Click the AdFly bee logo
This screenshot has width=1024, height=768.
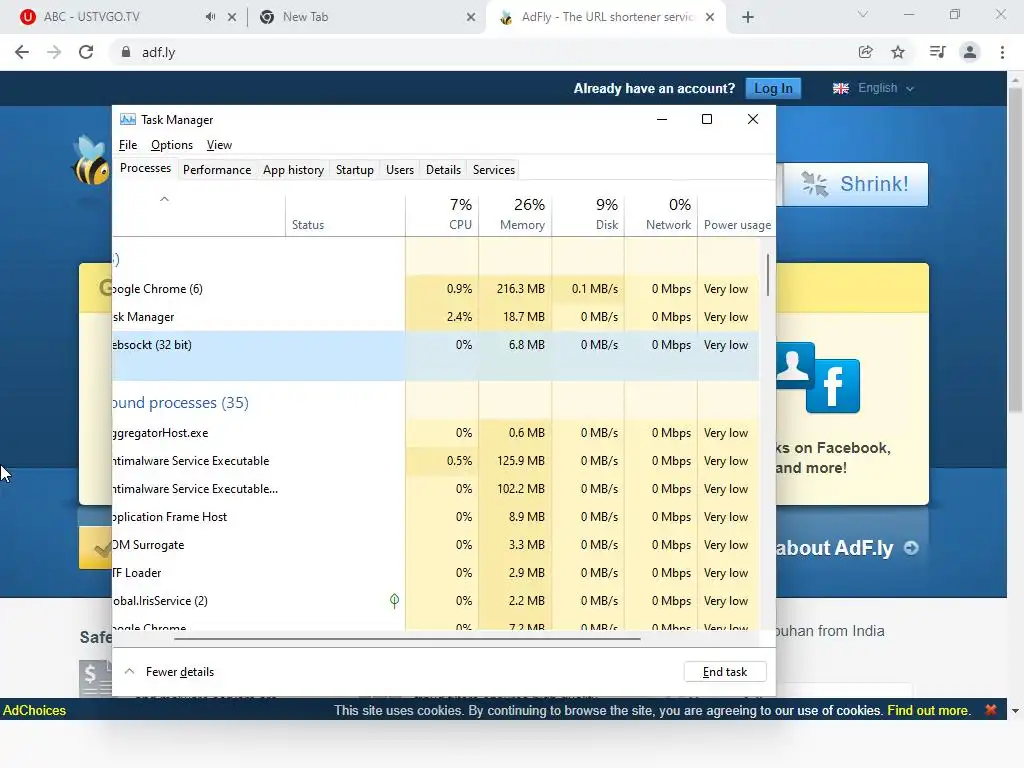tap(91, 161)
